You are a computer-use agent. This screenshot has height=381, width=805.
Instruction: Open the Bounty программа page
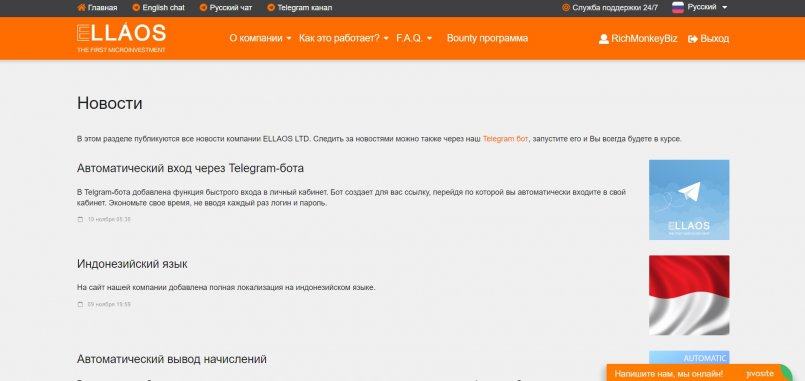[x=487, y=39]
